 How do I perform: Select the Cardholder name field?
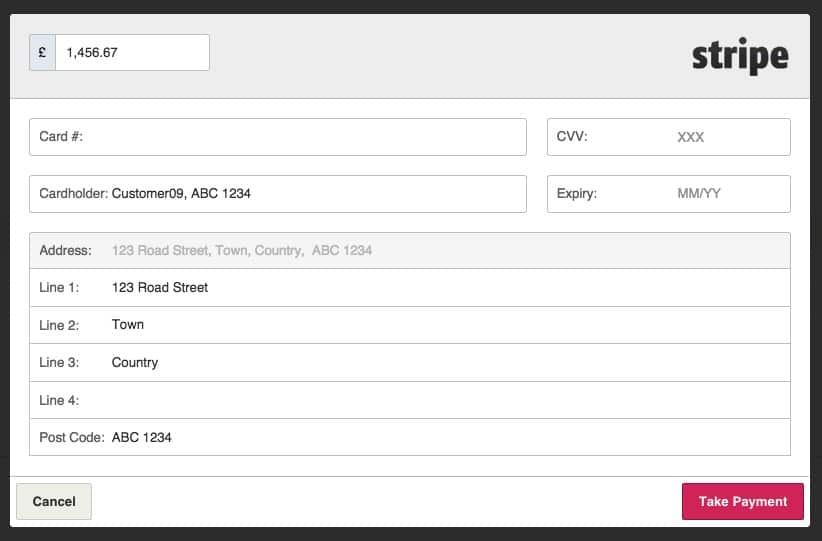pos(310,194)
